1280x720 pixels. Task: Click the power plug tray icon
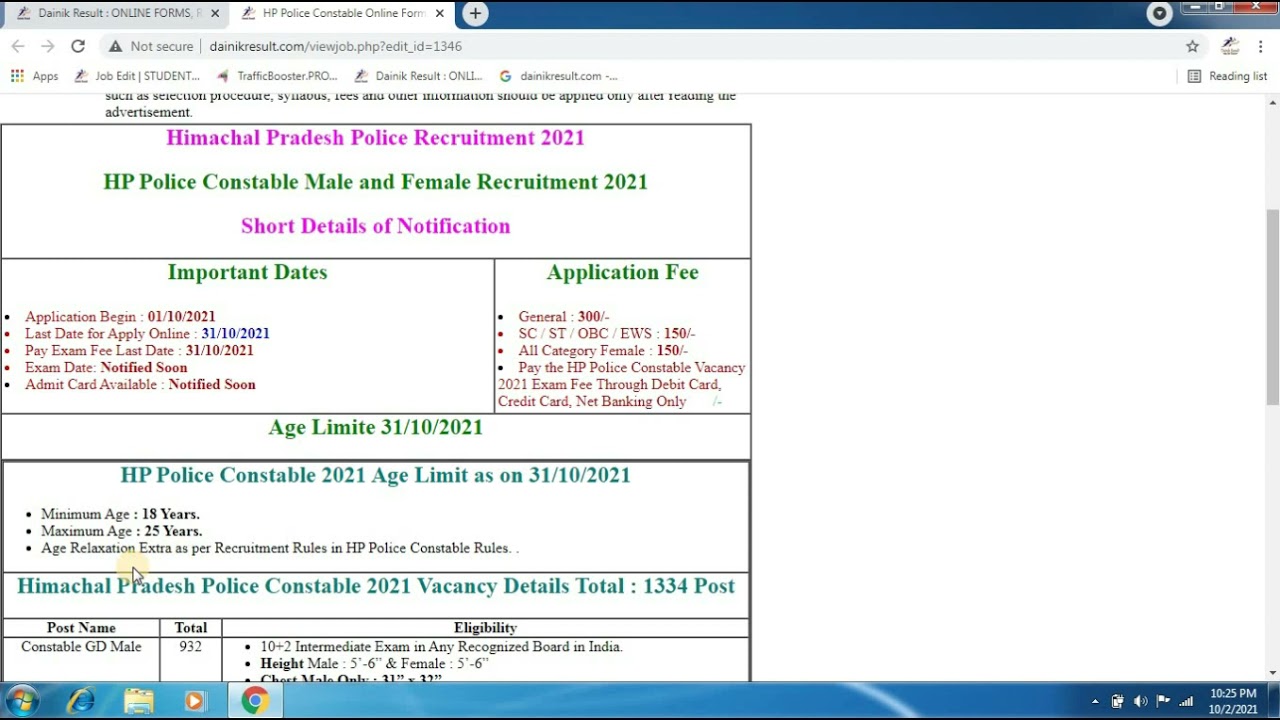click(x=1117, y=701)
